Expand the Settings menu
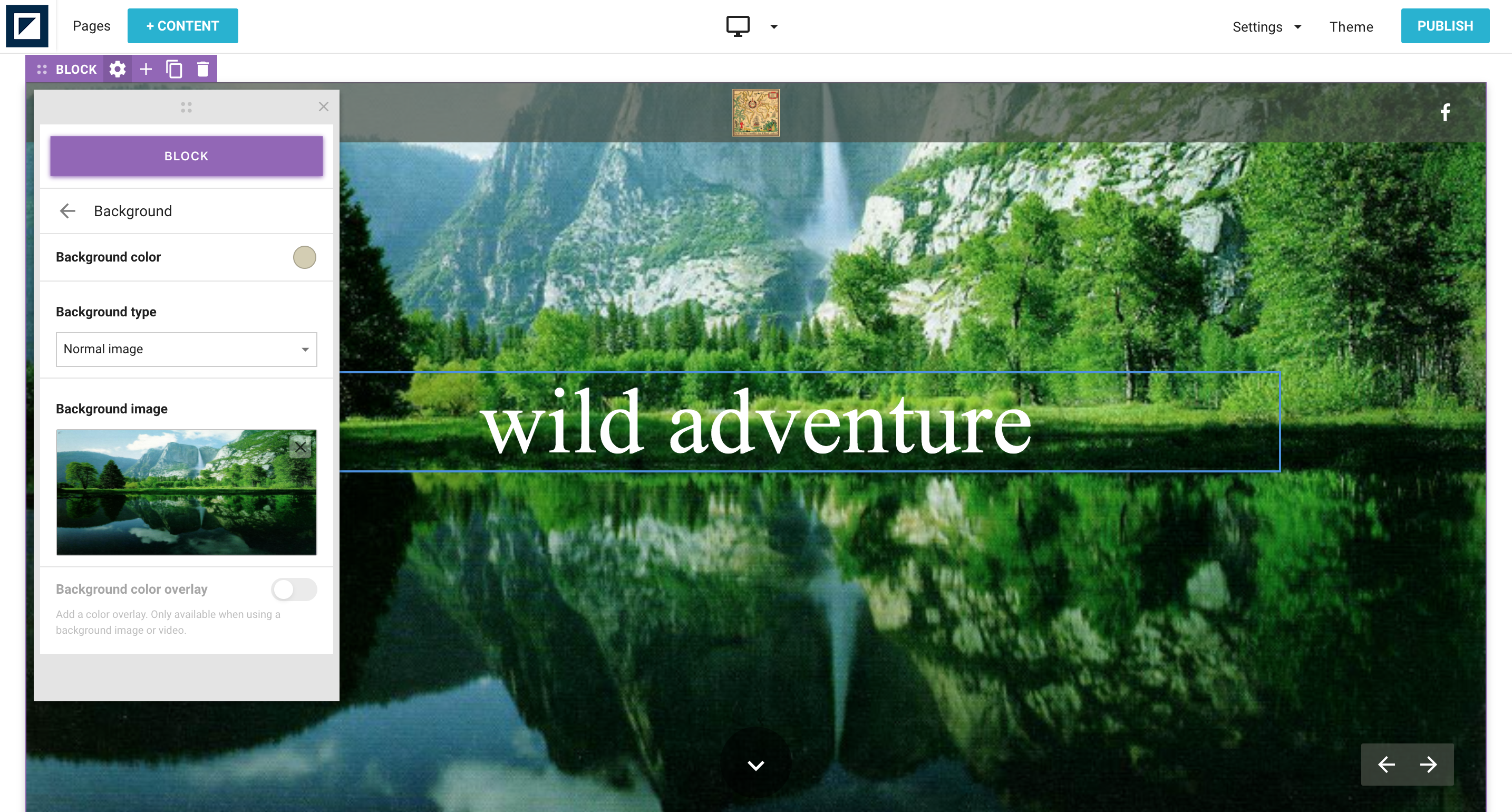 (x=1267, y=26)
